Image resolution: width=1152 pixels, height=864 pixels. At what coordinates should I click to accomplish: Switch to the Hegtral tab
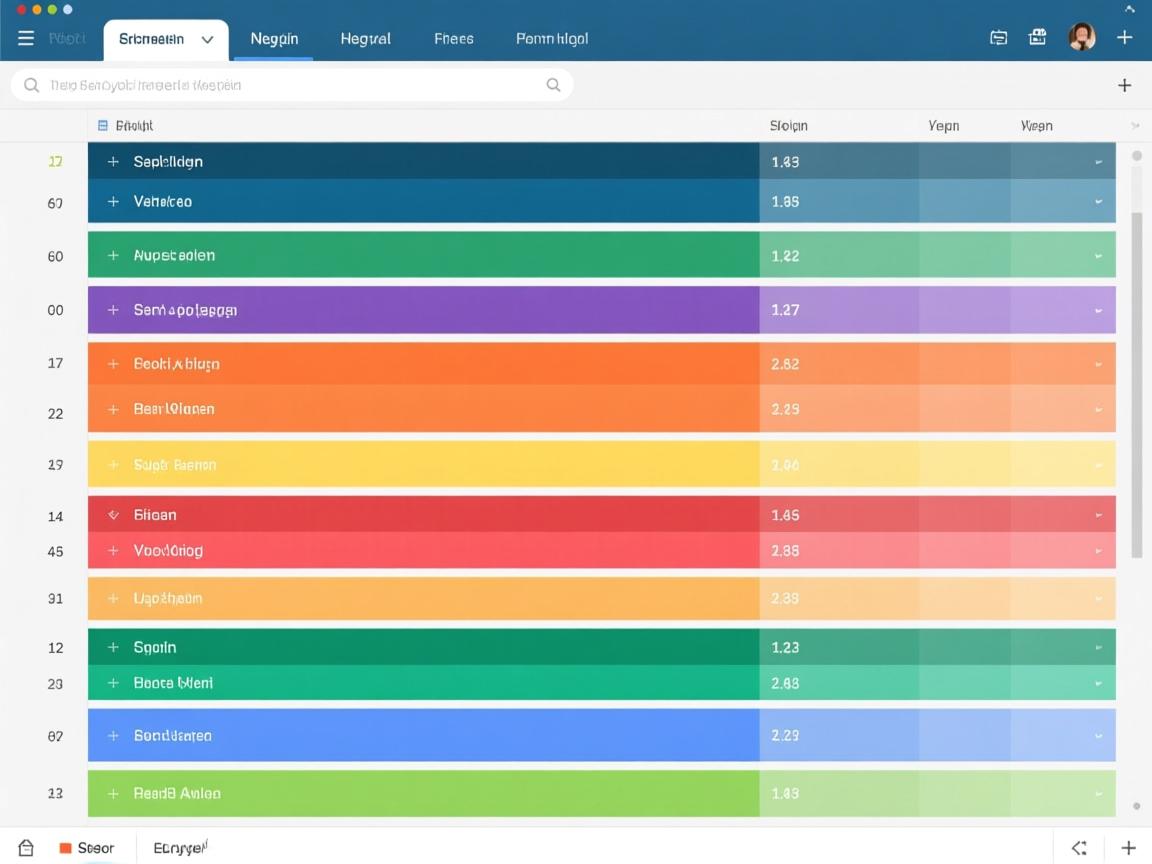coord(365,39)
